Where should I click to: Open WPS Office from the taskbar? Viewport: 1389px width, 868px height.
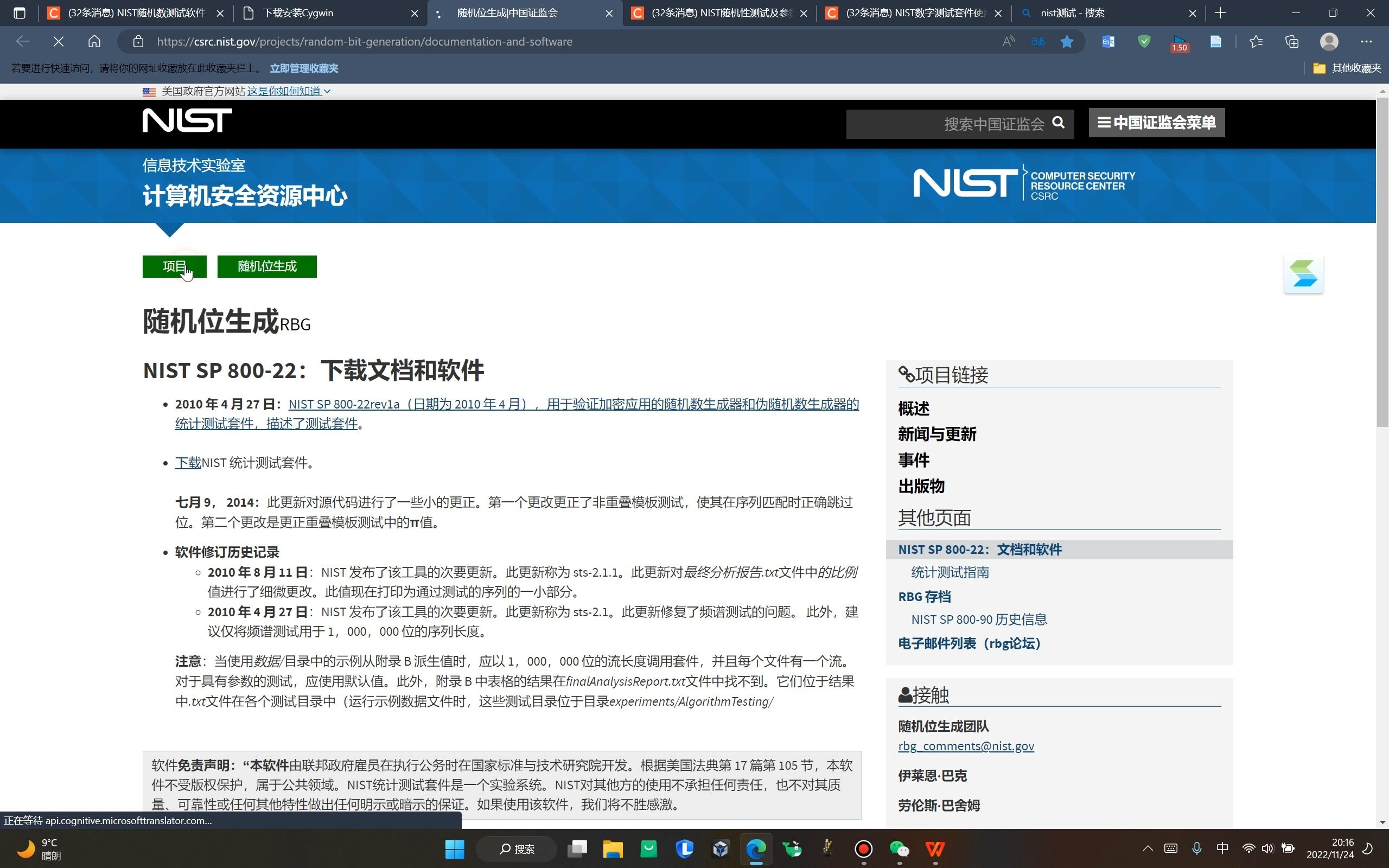(x=935, y=848)
